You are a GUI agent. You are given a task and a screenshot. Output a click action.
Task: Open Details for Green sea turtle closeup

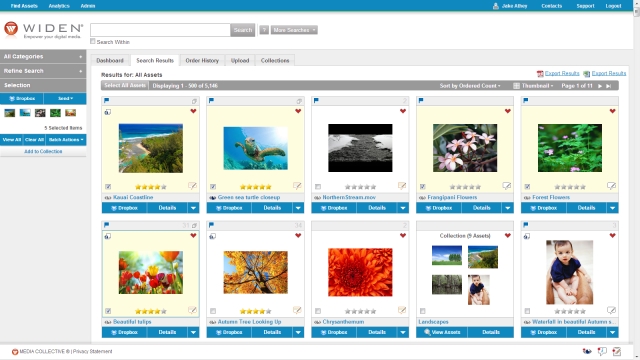272,208
